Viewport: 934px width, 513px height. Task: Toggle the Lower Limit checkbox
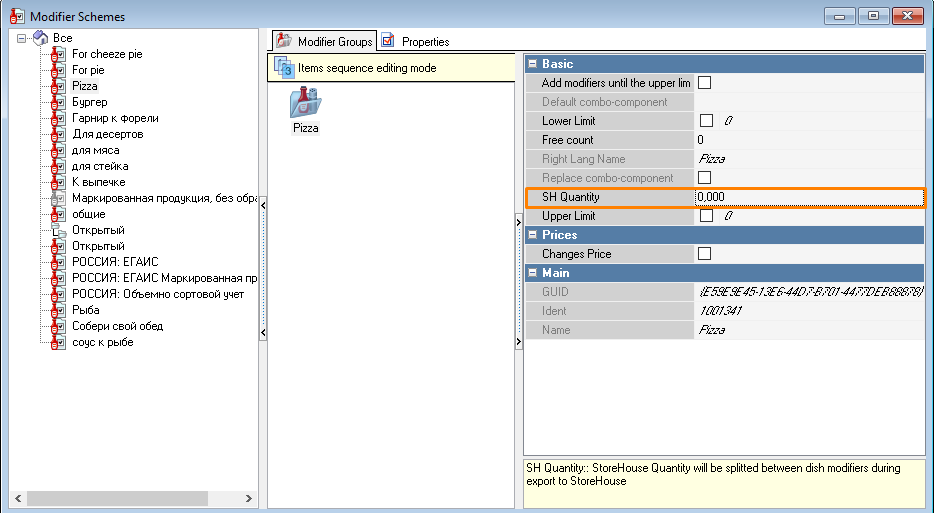point(705,121)
